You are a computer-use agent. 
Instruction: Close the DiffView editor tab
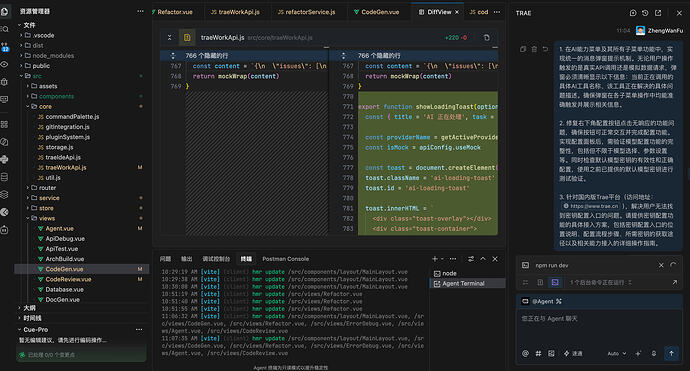click(457, 12)
